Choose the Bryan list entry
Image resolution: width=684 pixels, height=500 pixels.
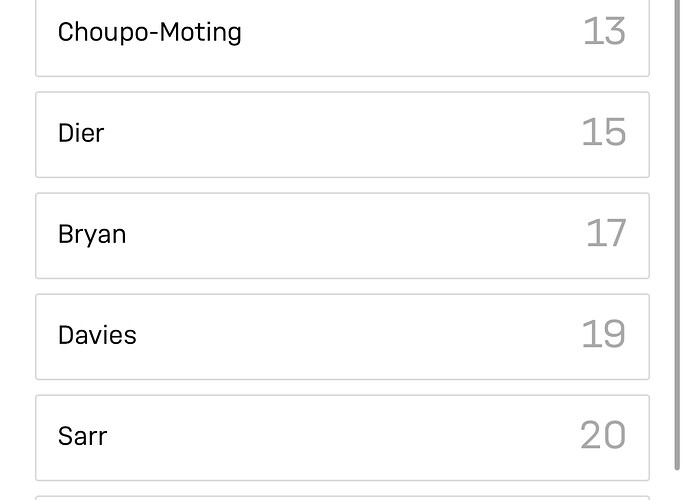[342, 236]
